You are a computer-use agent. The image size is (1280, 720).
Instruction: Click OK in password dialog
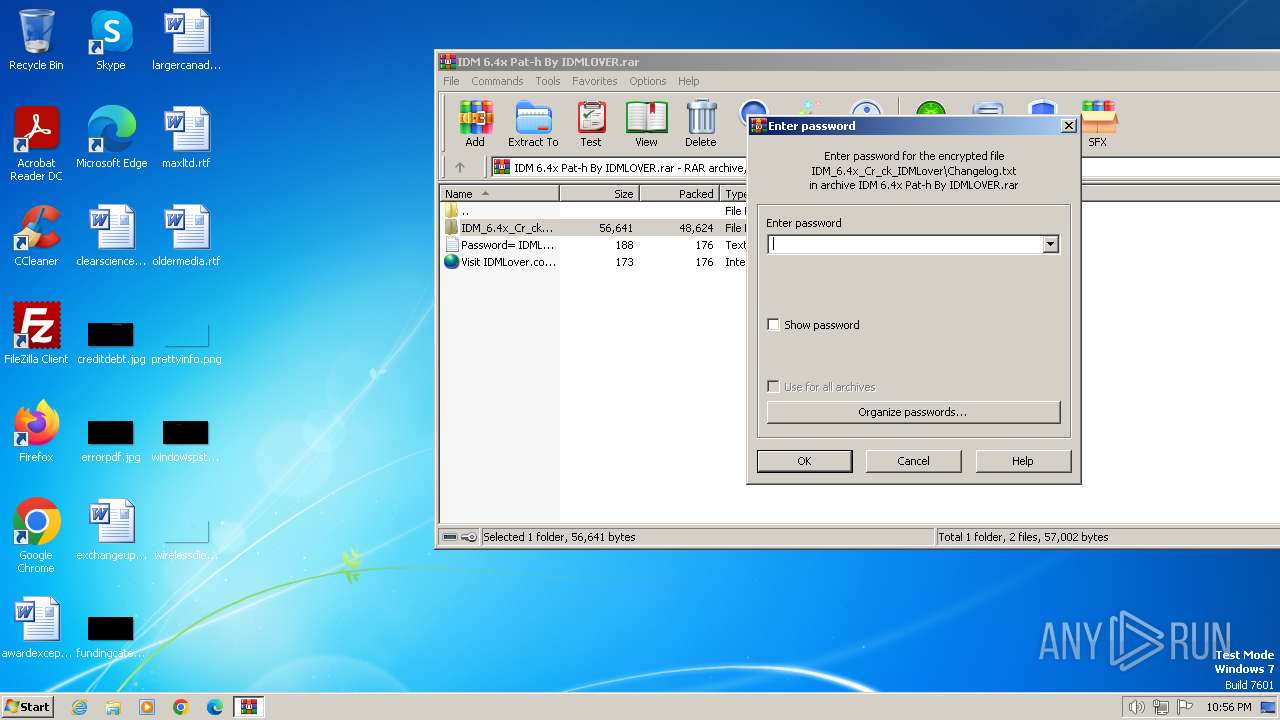tap(804, 461)
